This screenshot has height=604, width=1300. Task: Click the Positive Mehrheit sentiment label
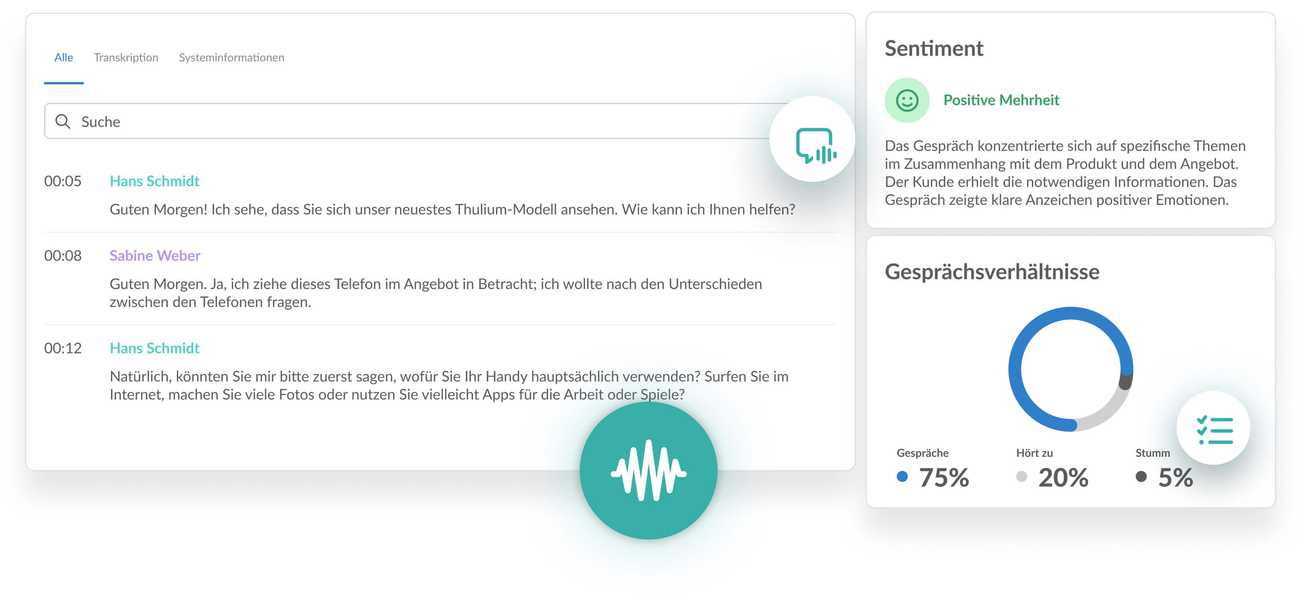coord(1001,99)
